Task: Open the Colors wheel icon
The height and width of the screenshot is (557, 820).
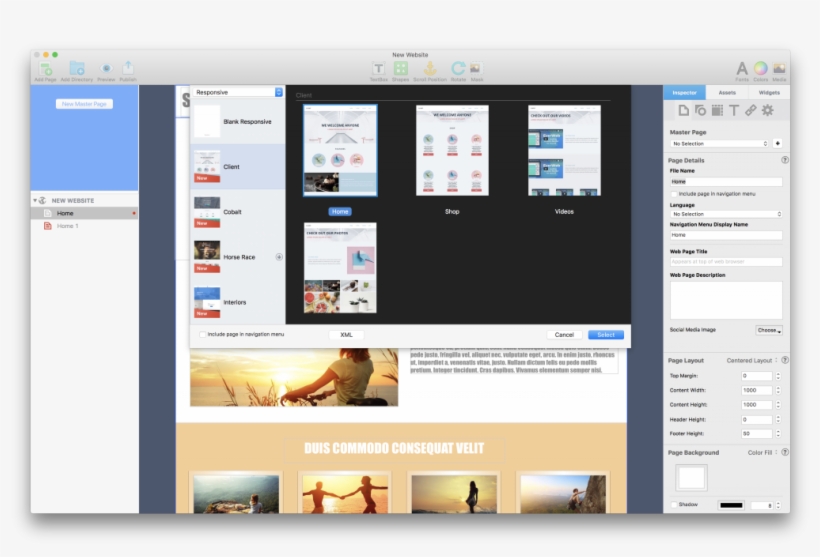Action: [x=760, y=68]
